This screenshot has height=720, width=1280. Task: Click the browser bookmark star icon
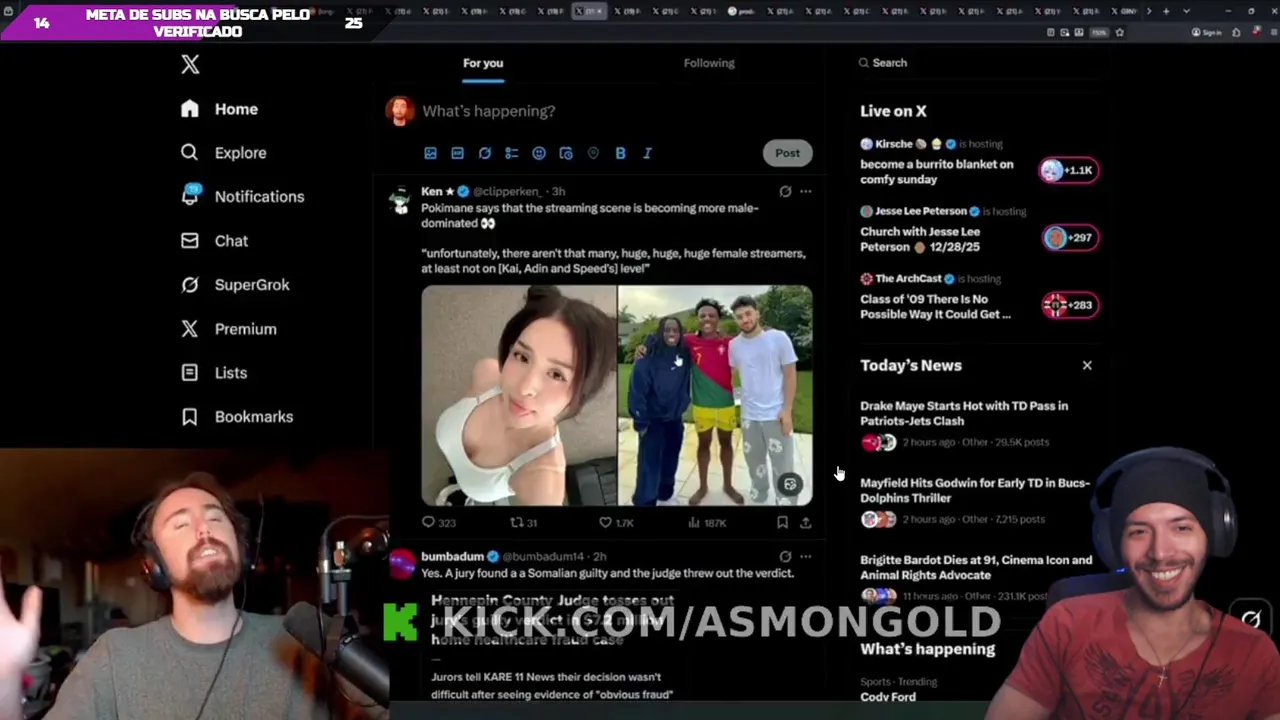[x=1119, y=32]
